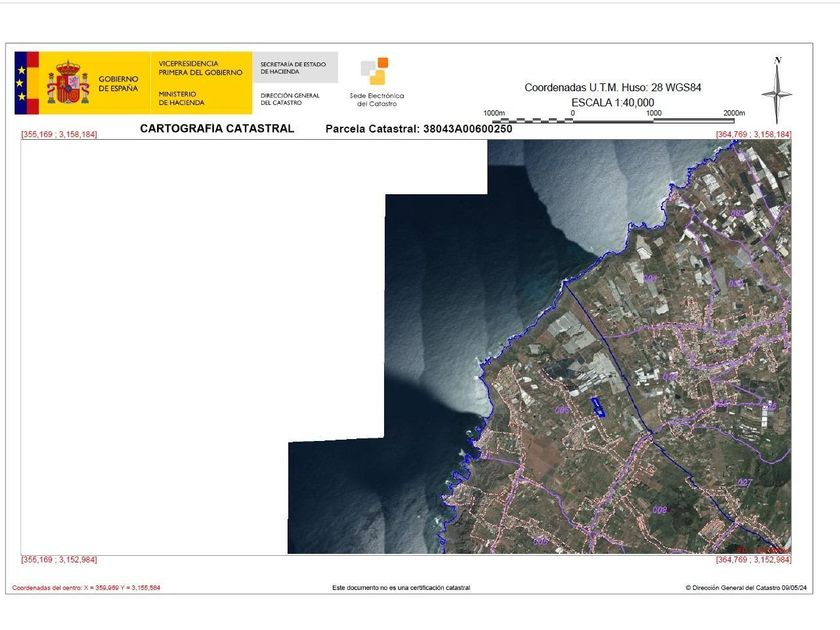840x630 pixels.
Task: Click "GOBIERNO DE ESPAÑA" text
Action: click(118, 84)
